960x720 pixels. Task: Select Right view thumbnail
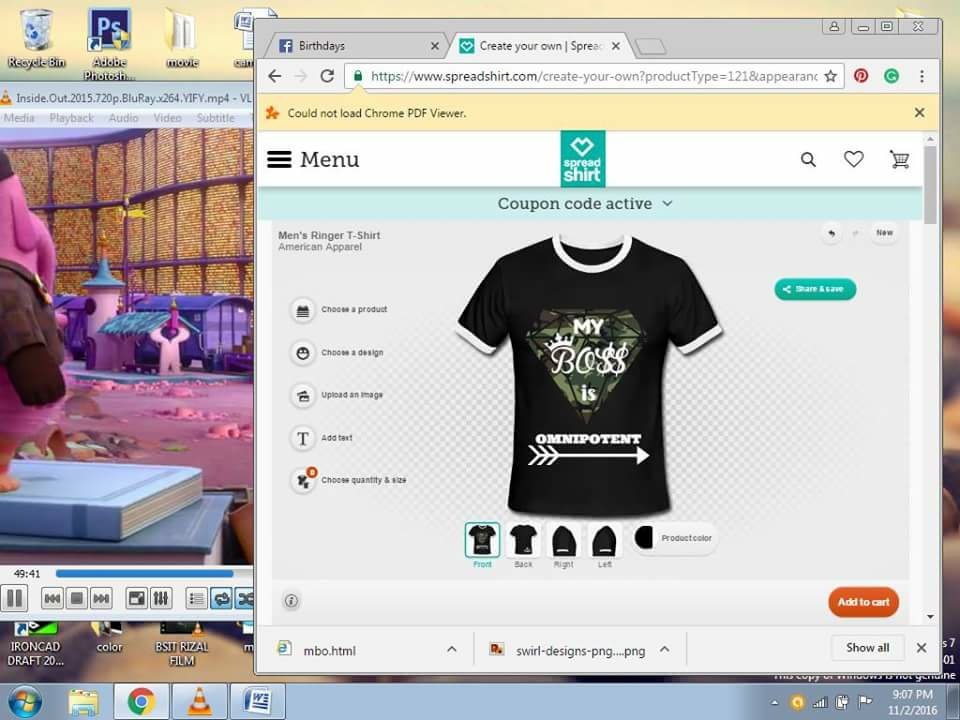coord(564,540)
